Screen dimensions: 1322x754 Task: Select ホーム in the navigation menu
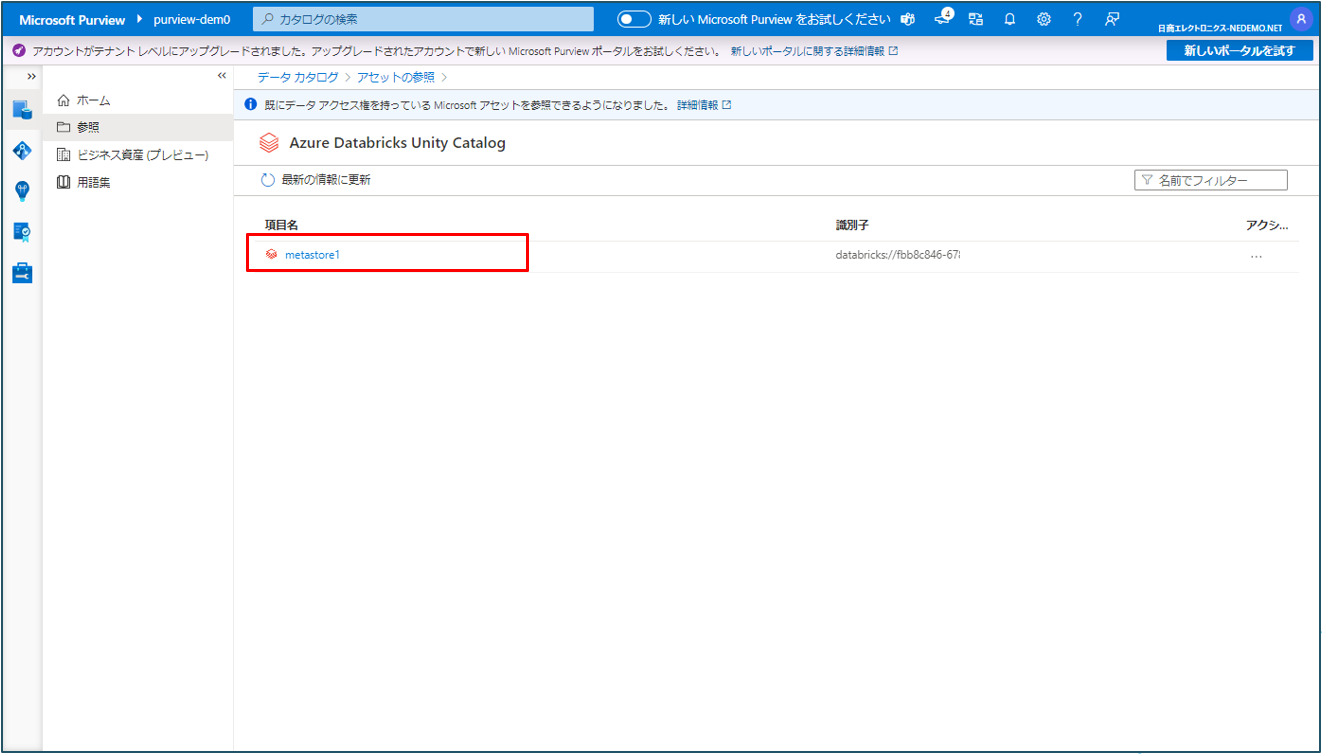coord(93,100)
